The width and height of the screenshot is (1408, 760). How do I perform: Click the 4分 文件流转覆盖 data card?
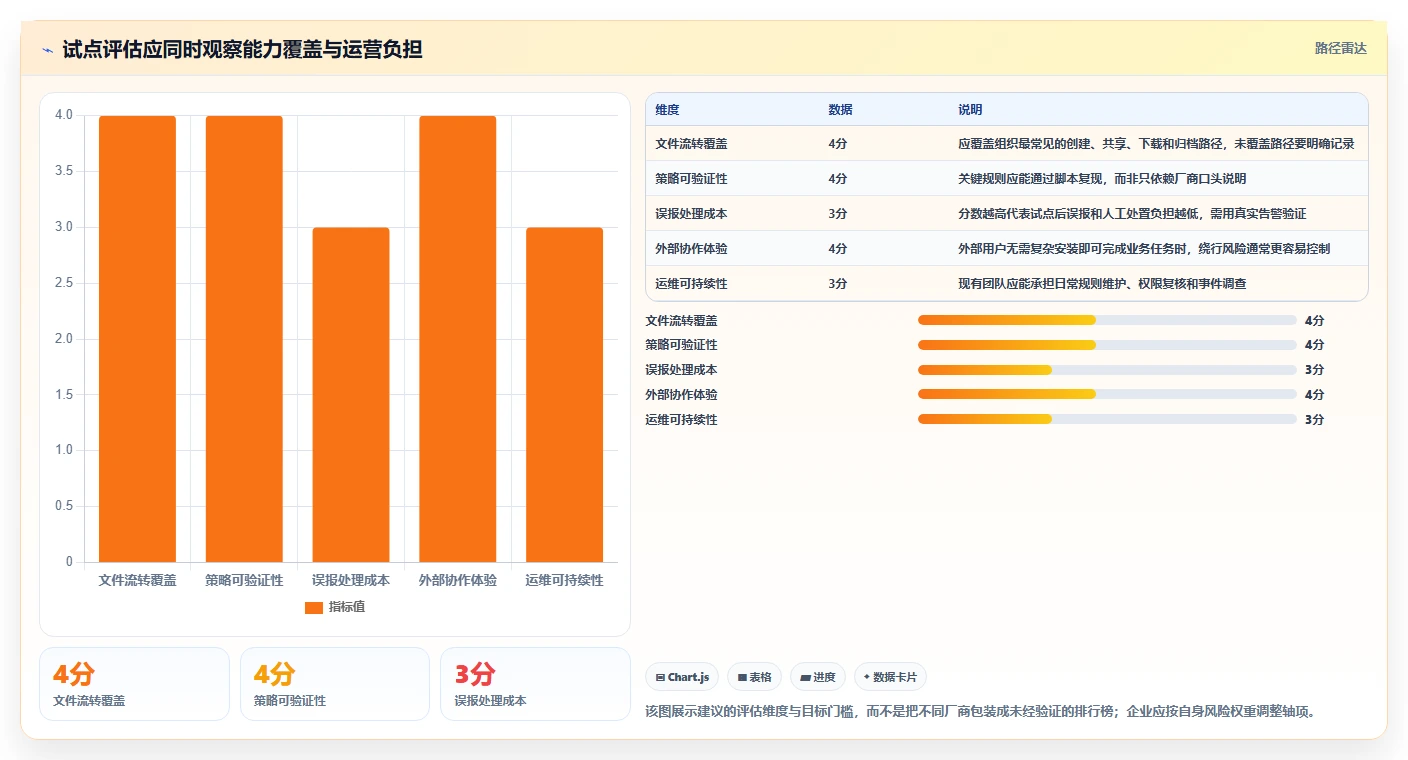point(134,684)
